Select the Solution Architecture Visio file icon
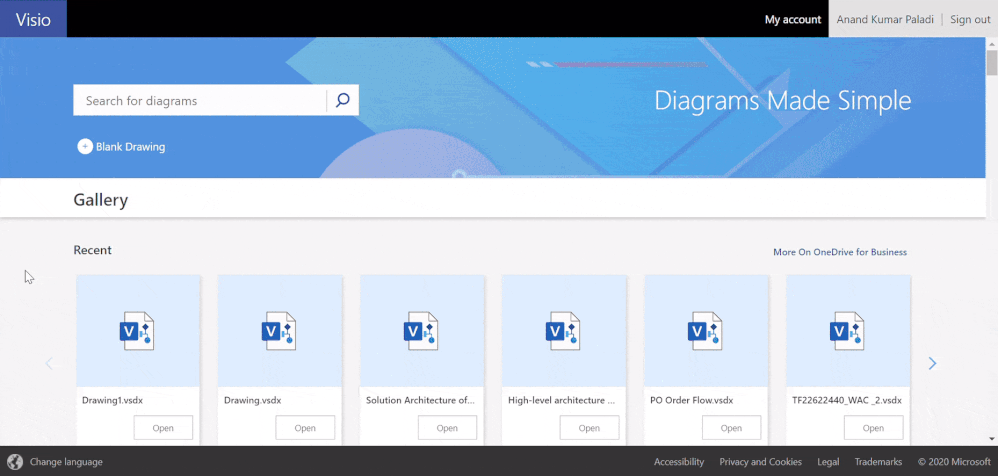 pyautogui.click(x=421, y=331)
